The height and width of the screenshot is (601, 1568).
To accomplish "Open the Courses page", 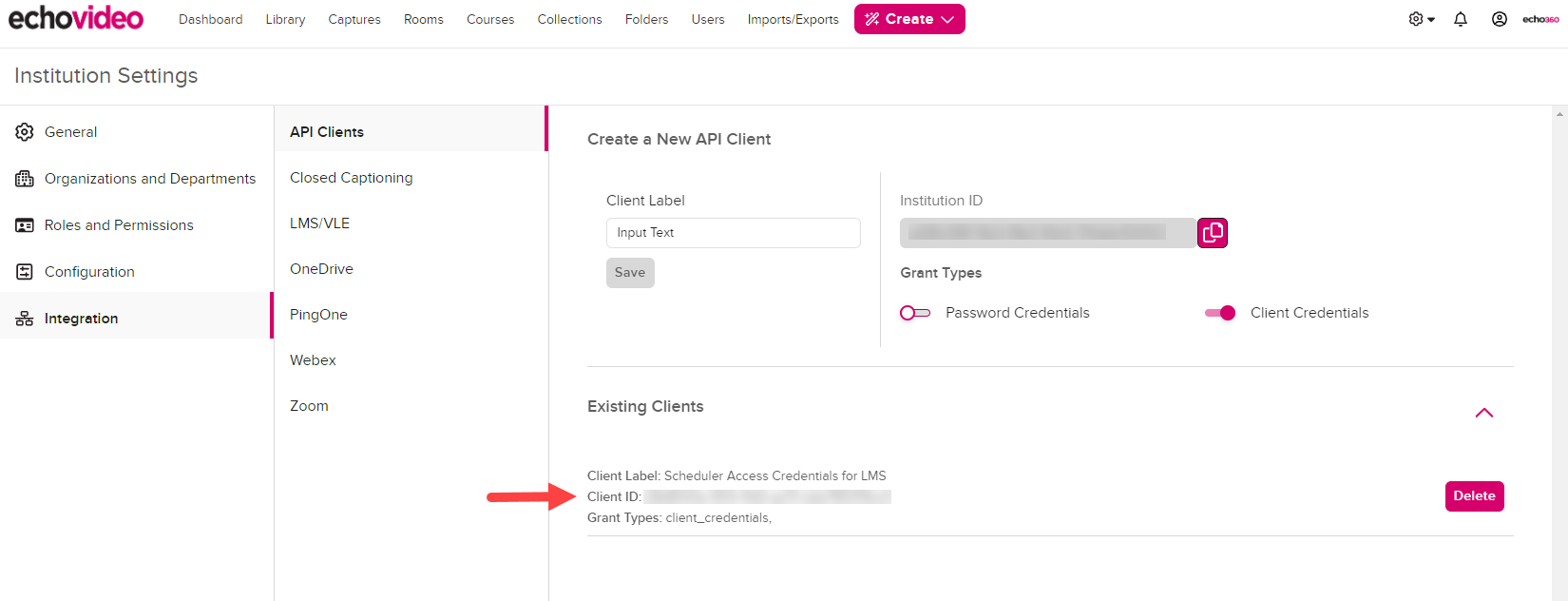I will [x=490, y=19].
